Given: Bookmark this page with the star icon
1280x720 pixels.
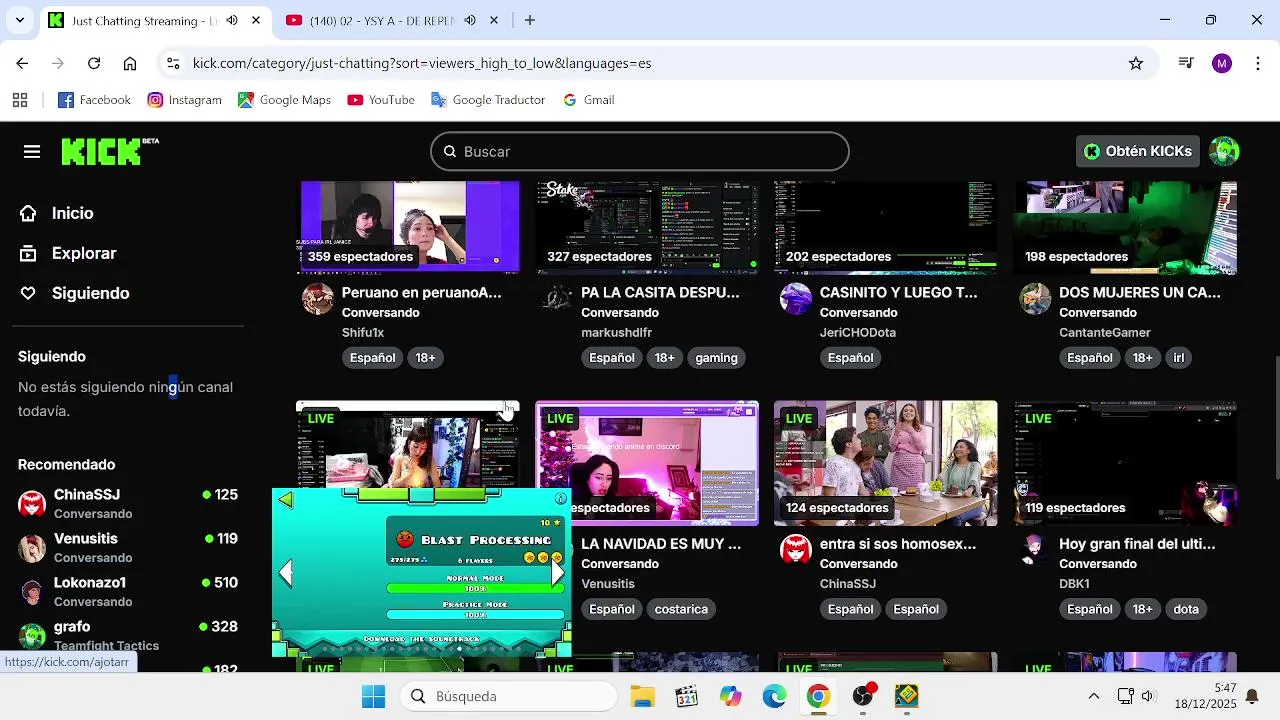Looking at the screenshot, I should click(1136, 63).
